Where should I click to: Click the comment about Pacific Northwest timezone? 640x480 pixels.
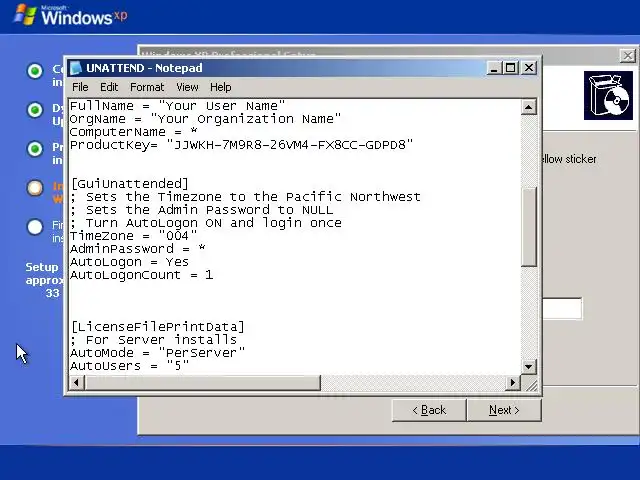tap(245, 197)
